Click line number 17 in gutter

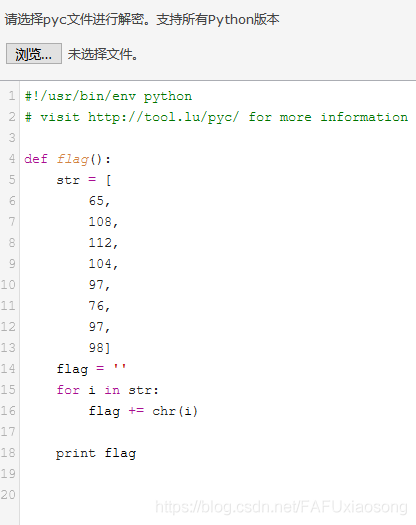click(8, 432)
